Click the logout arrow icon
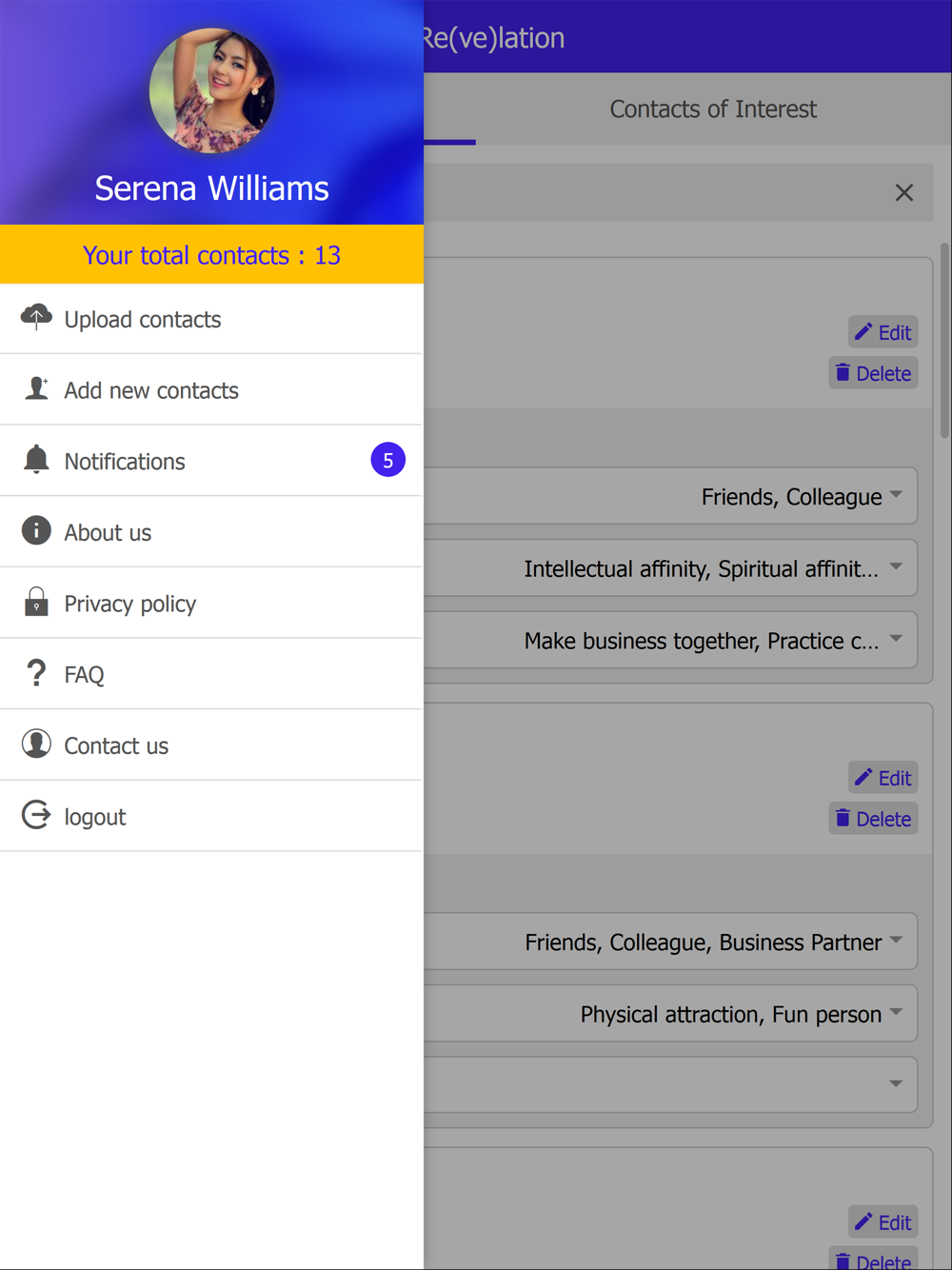 tap(36, 815)
